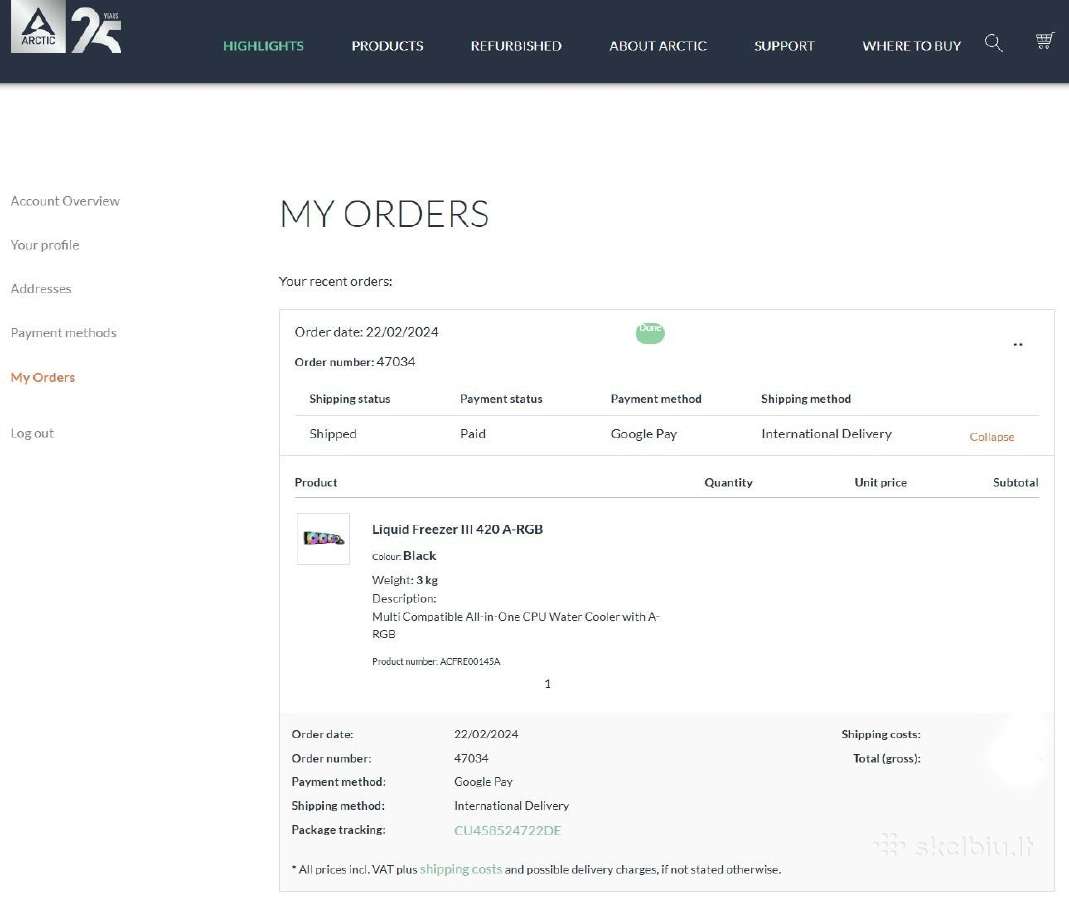
Task: Open the PRODUCTS menu
Action: coord(387,46)
